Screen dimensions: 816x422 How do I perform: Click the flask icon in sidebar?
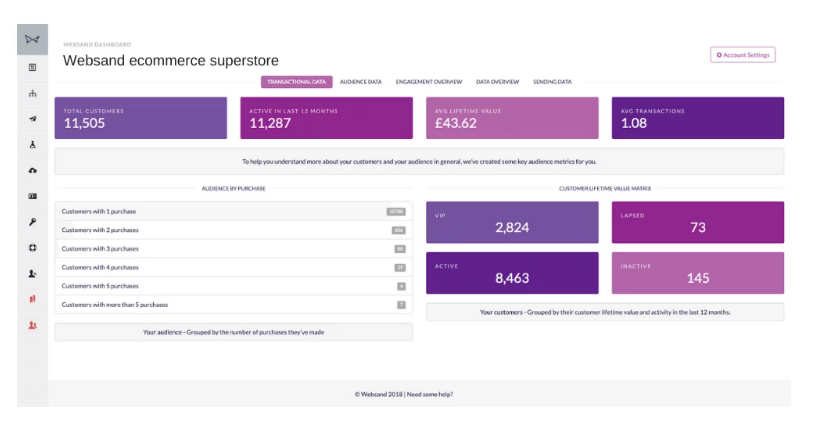32,144
